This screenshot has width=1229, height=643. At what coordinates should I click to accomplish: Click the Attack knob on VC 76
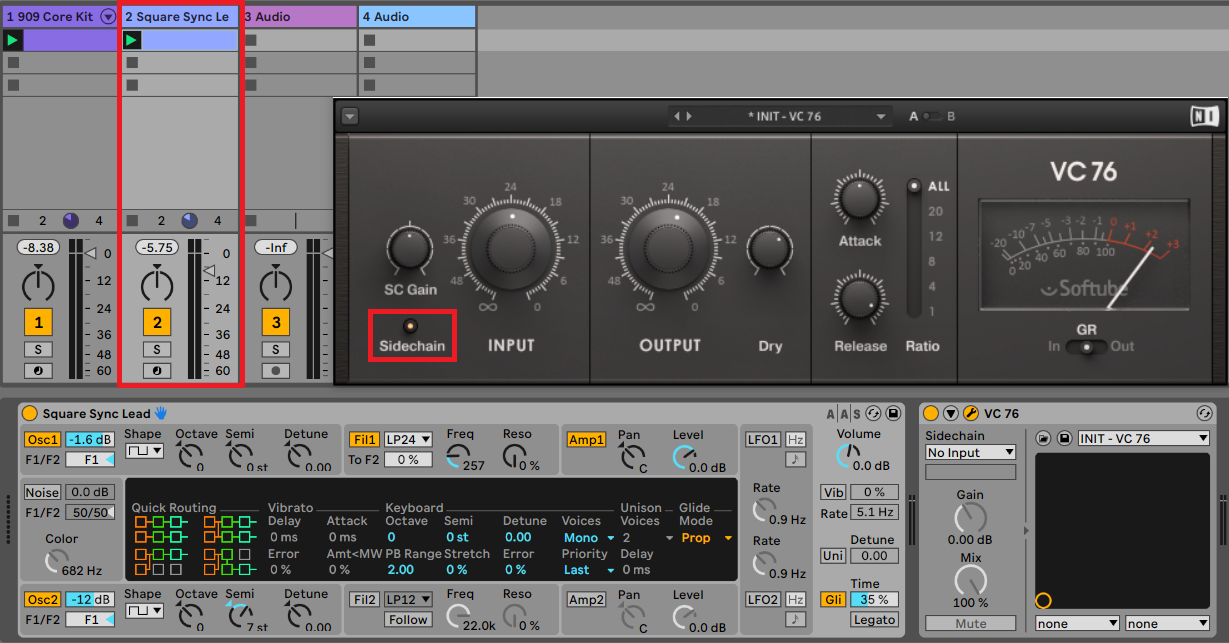click(859, 197)
